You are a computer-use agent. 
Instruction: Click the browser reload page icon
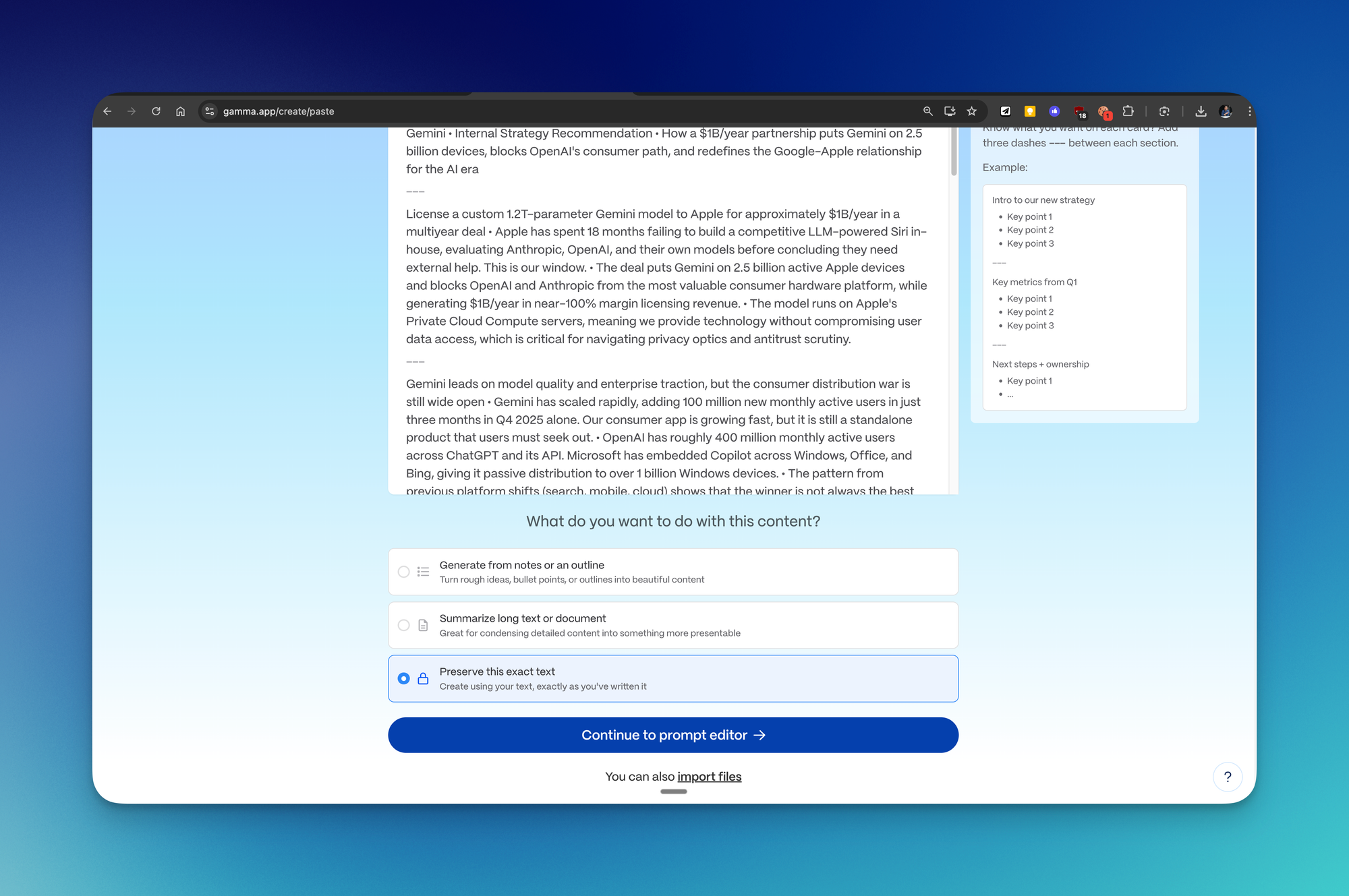[x=156, y=111]
